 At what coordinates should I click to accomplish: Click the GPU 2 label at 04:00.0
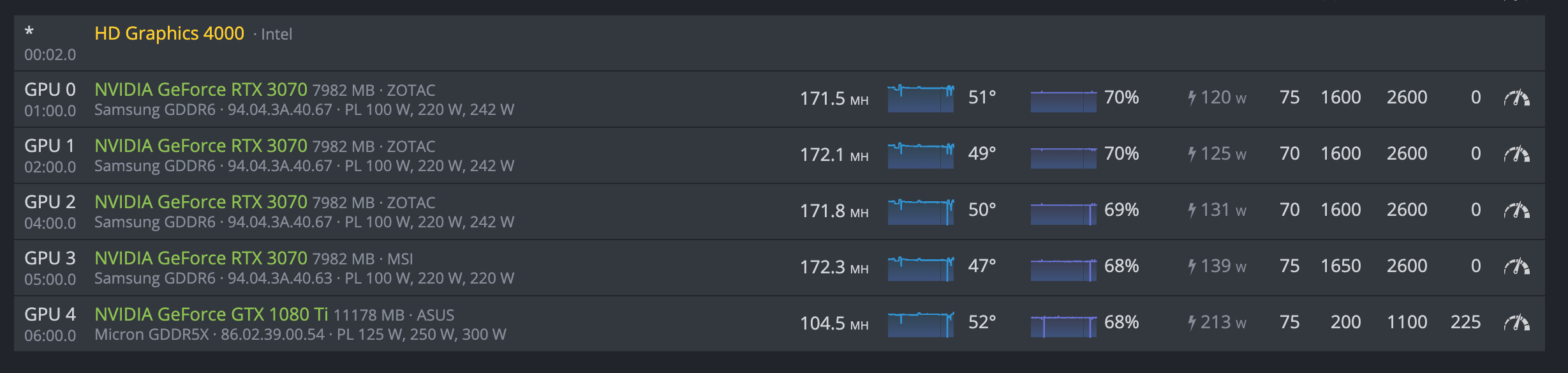coord(50,202)
